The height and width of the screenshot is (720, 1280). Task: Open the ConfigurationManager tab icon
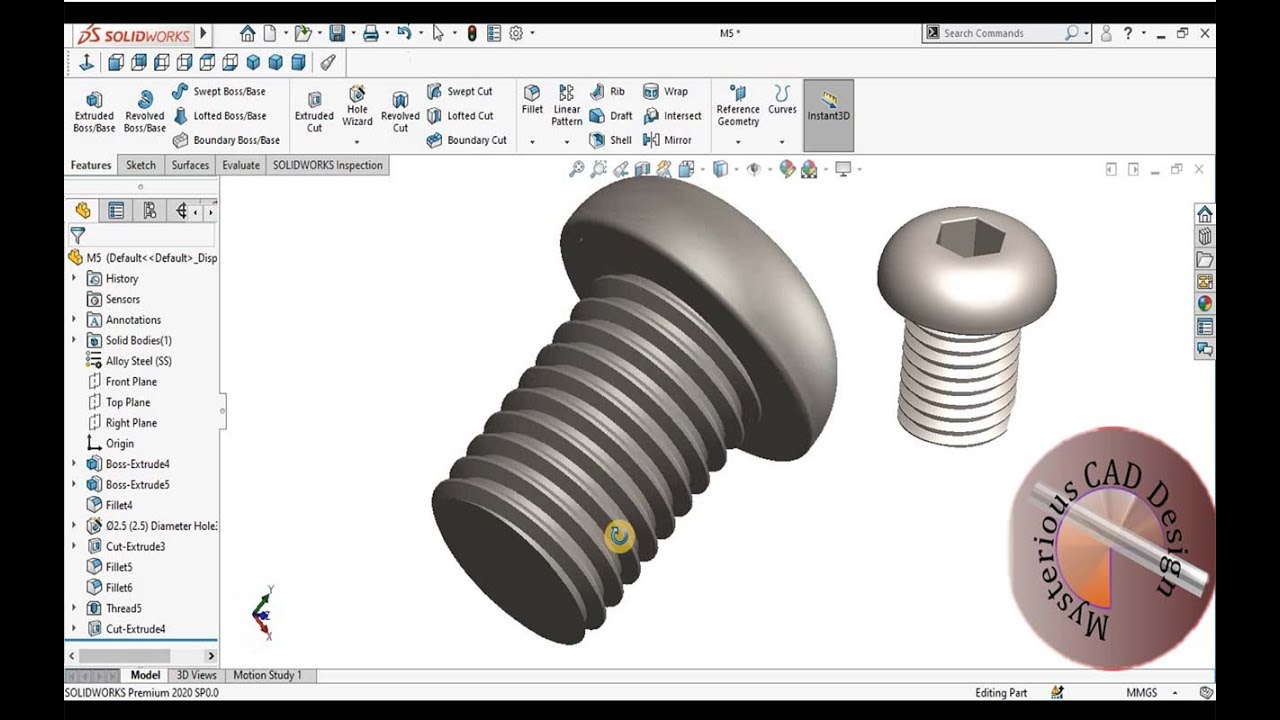coord(150,210)
